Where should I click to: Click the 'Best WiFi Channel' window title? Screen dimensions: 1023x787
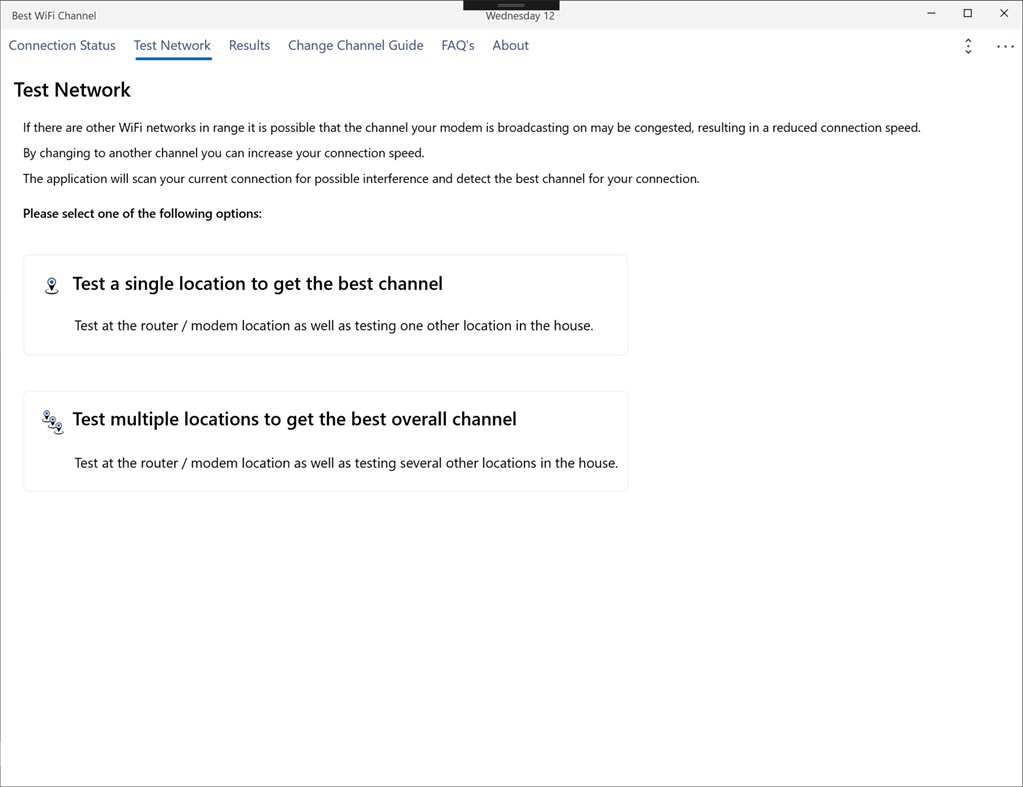click(x=54, y=16)
